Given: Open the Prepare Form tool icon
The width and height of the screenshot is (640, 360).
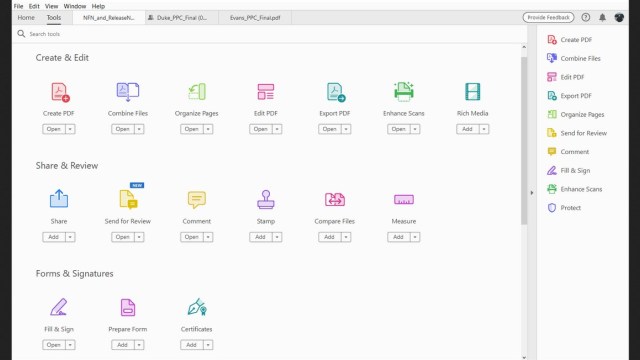Looking at the screenshot, I should pyautogui.click(x=128, y=307).
